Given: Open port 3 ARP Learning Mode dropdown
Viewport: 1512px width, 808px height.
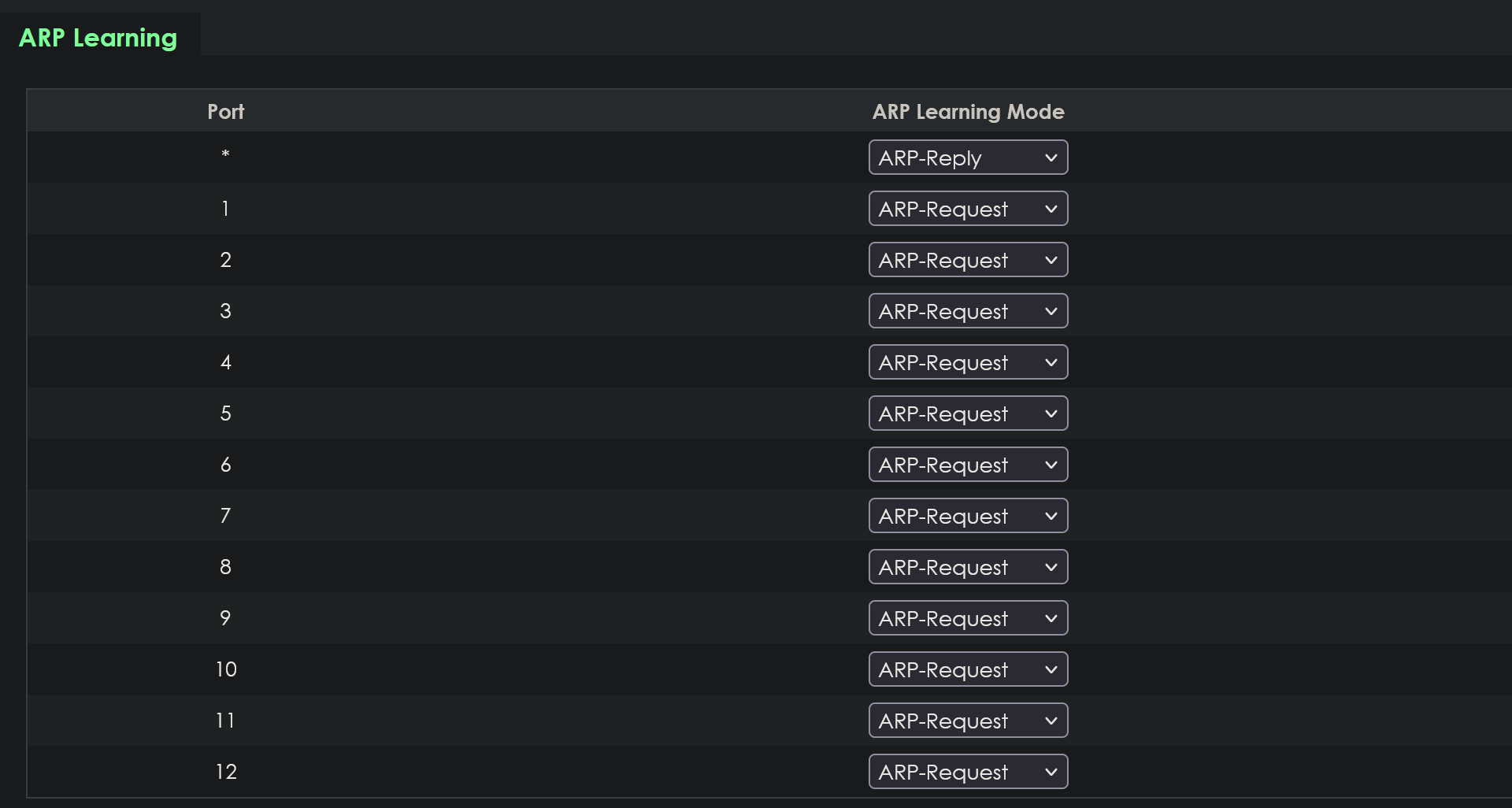Looking at the screenshot, I should point(968,311).
